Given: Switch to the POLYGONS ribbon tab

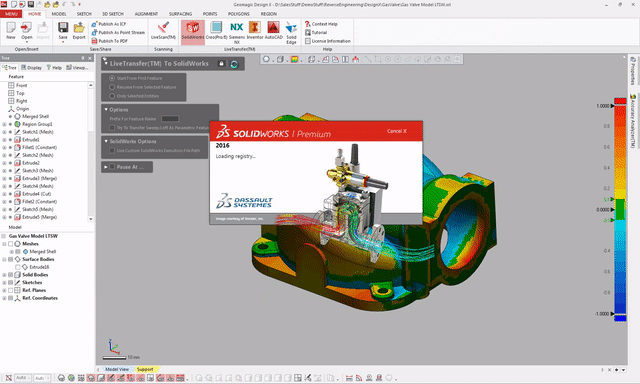Looking at the screenshot, I should pyautogui.click(x=239, y=14).
